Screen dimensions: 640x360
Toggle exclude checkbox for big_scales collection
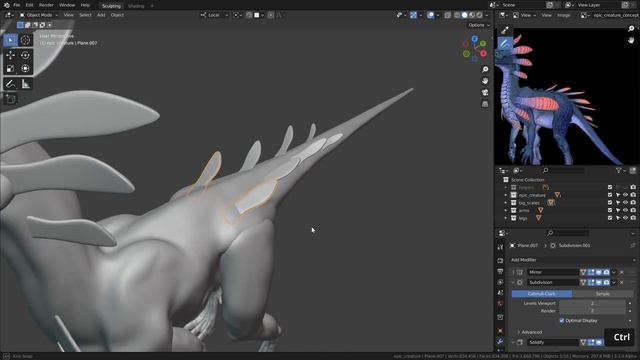pos(610,203)
